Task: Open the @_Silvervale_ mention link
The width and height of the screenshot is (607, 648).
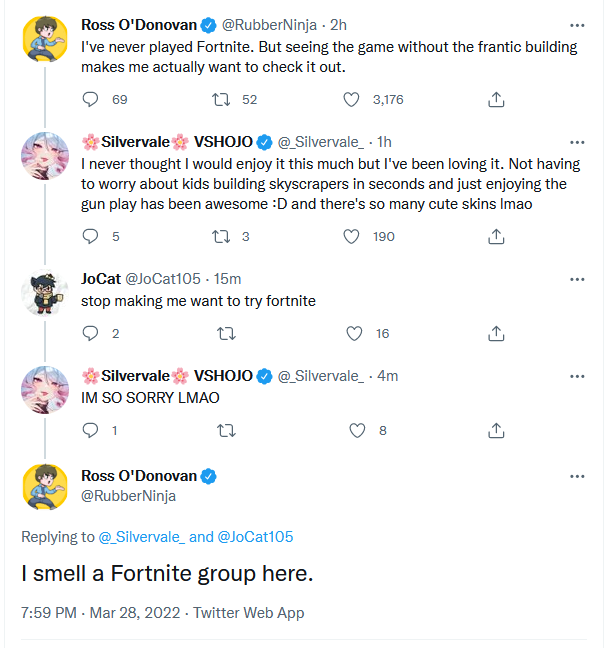Action: (x=142, y=537)
